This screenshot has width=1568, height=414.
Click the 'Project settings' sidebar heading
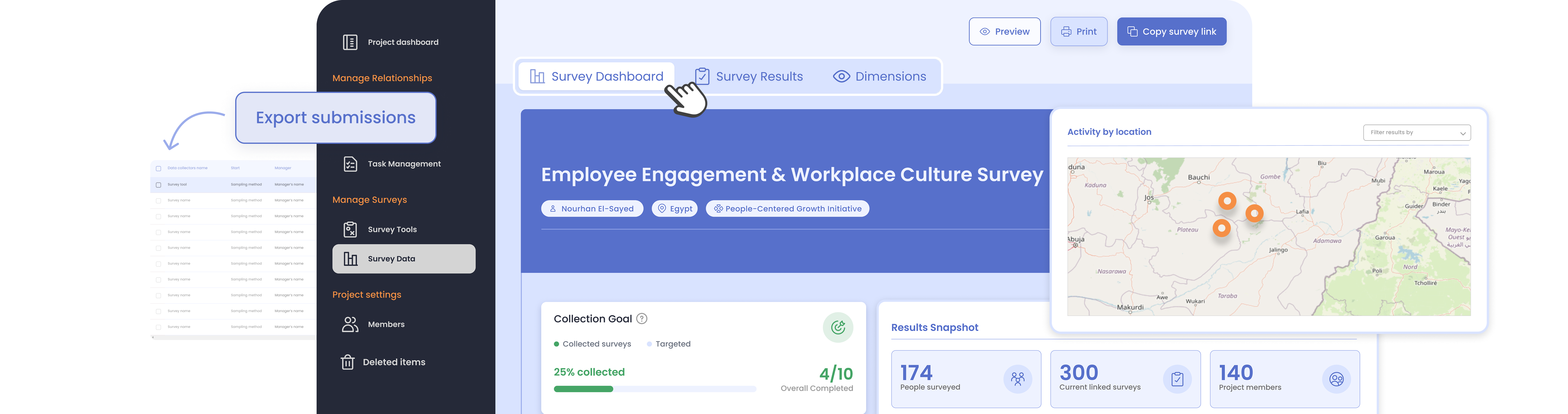pos(366,295)
